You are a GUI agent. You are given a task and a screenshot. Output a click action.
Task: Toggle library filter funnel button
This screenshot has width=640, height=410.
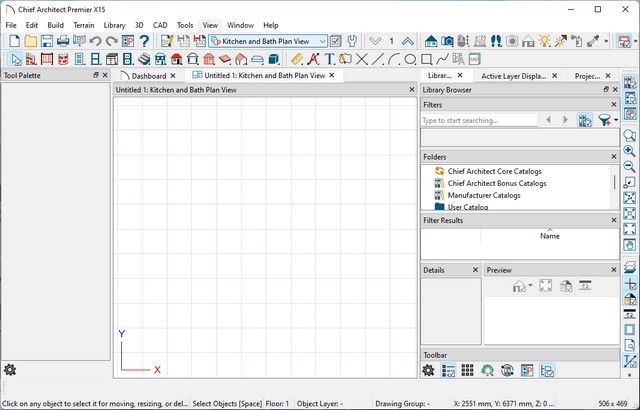click(604, 120)
